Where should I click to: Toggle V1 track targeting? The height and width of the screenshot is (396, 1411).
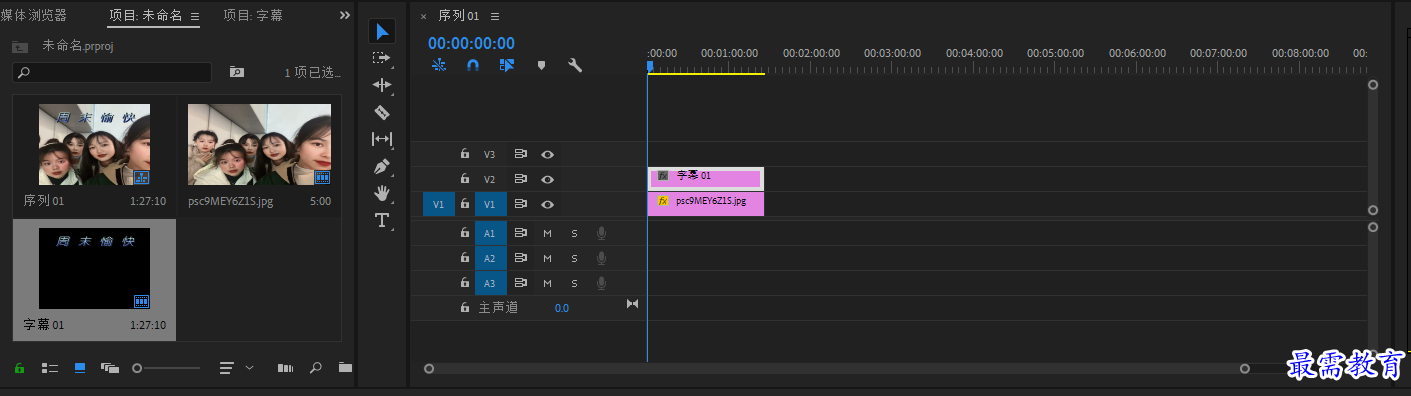pyautogui.click(x=490, y=204)
